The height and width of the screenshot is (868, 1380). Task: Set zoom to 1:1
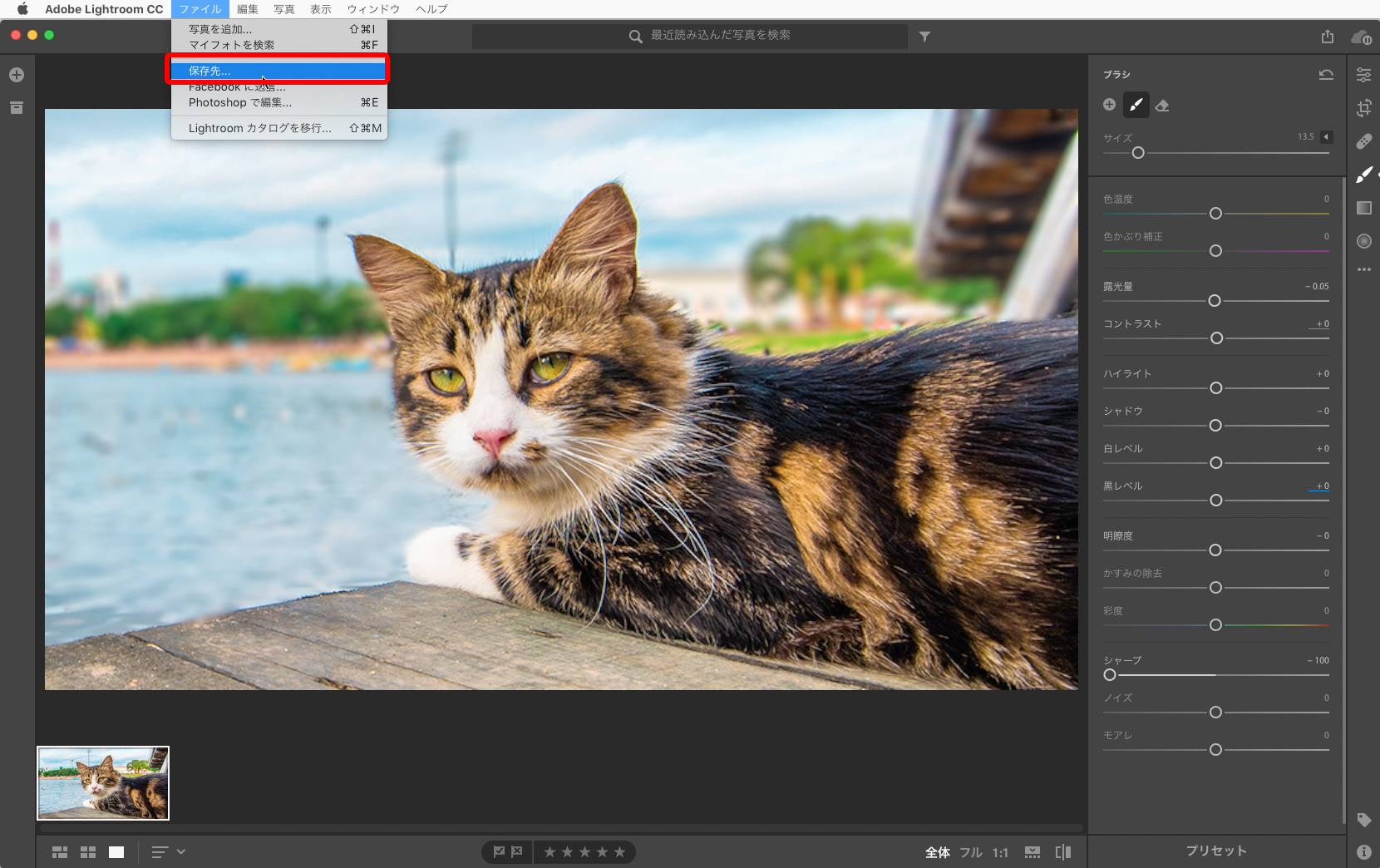point(1000,852)
